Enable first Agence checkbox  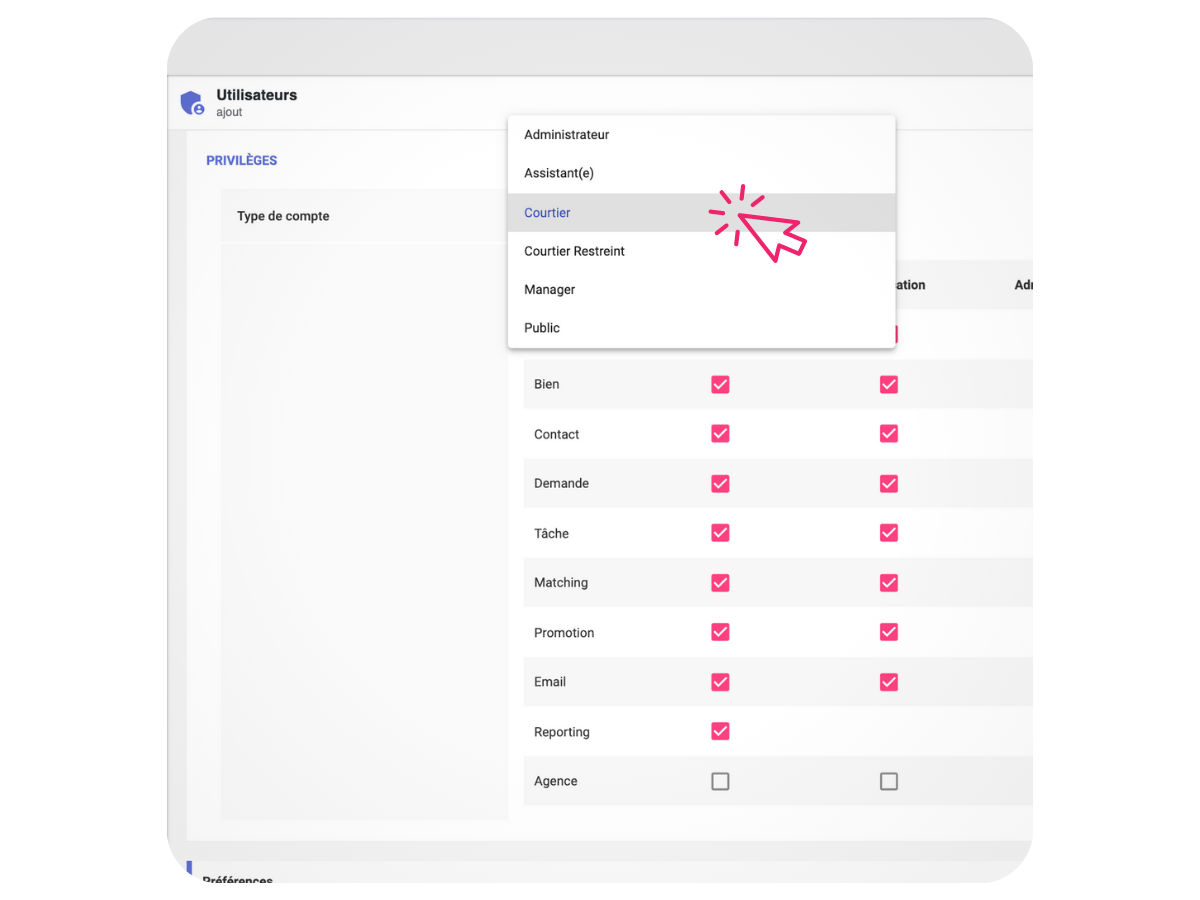tap(720, 781)
